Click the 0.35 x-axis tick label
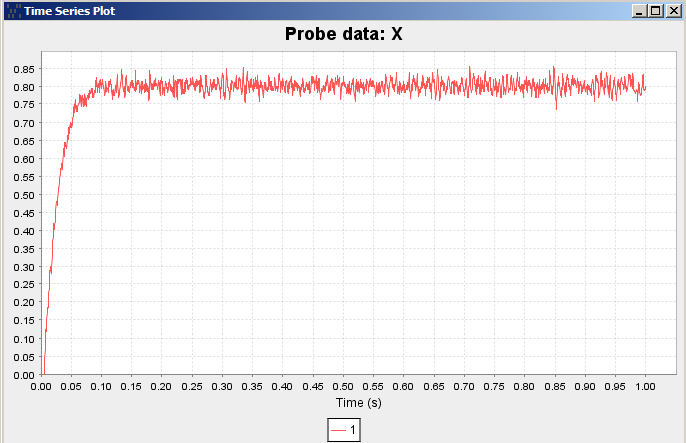 (252, 387)
